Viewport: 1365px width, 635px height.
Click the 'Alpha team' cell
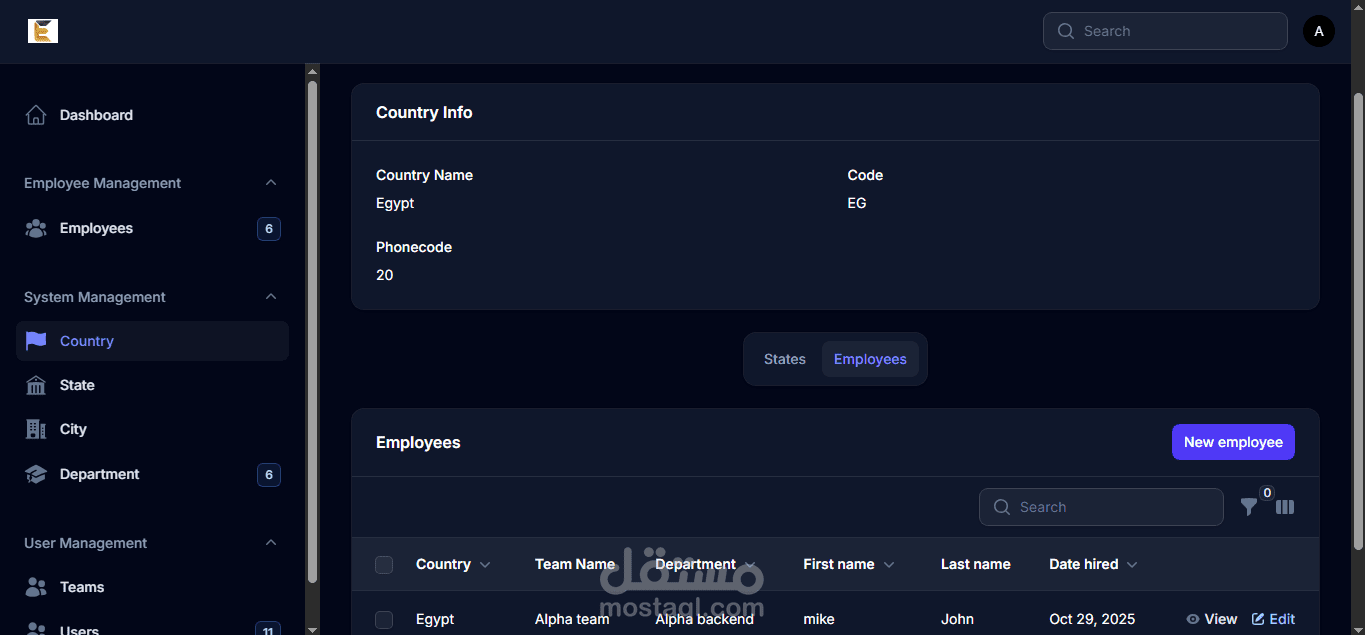(572, 619)
